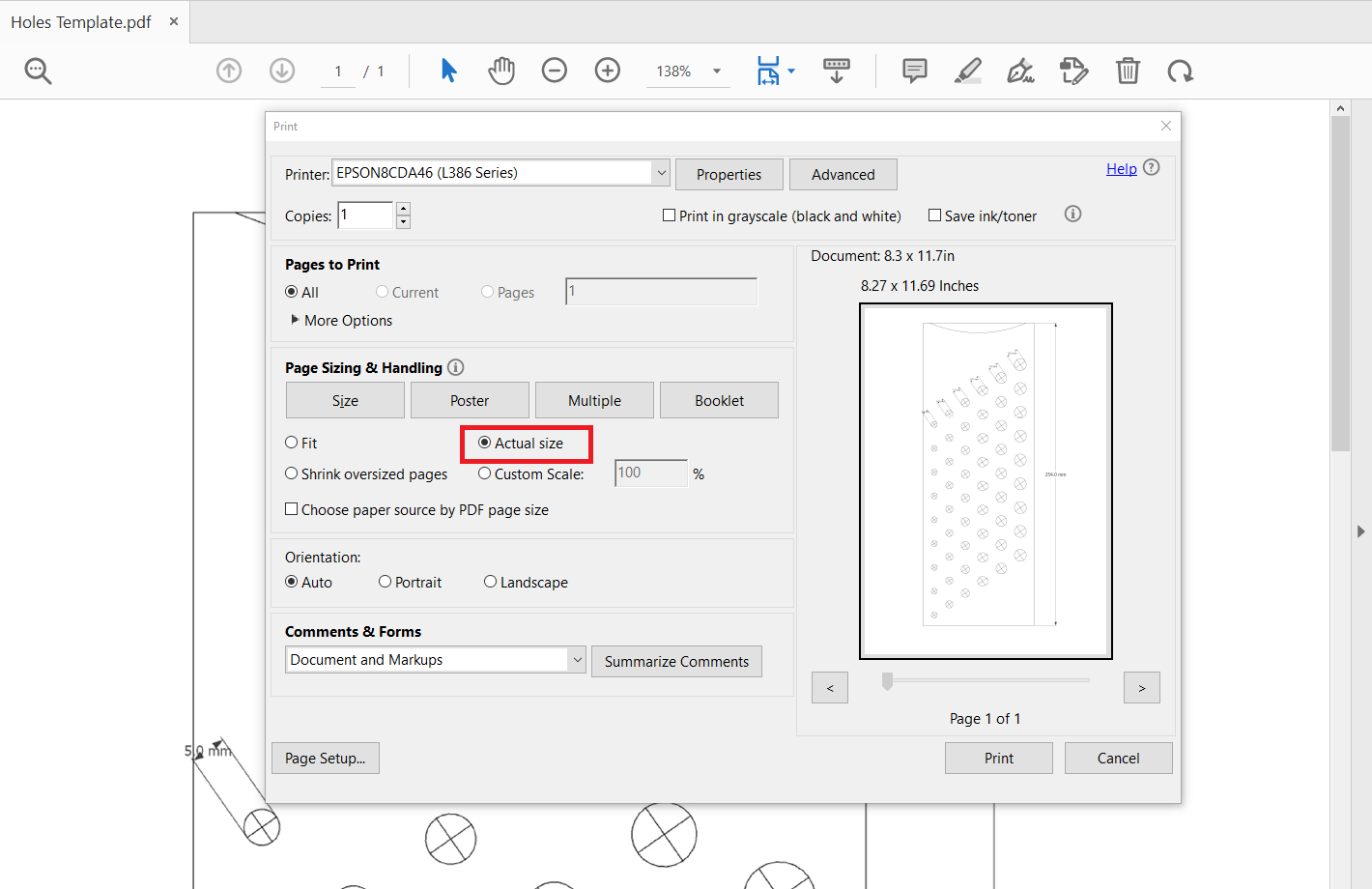Image resolution: width=1372 pixels, height=889 pixels.
Task: Open printer Properties
Action: coord(729,174)
